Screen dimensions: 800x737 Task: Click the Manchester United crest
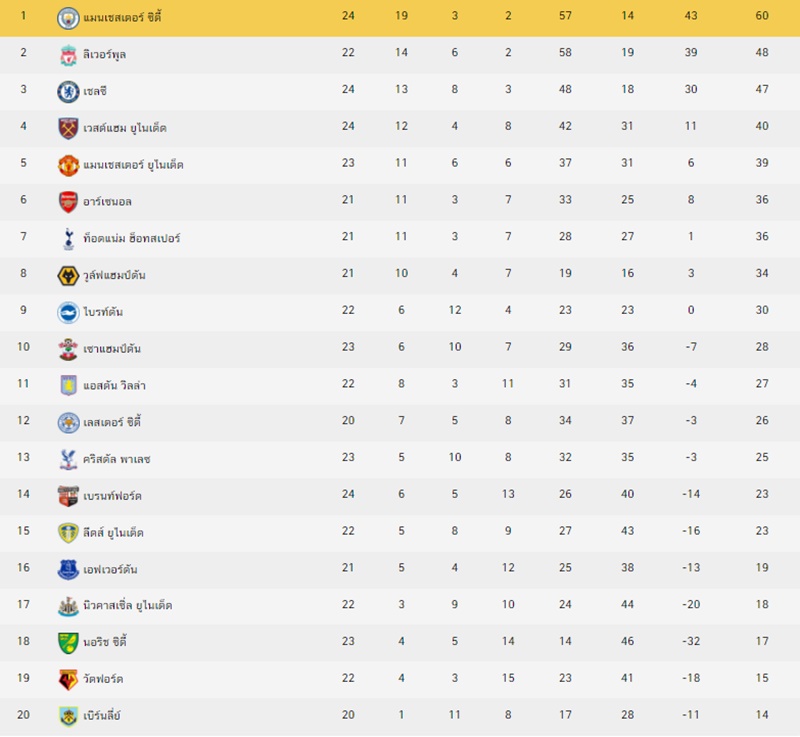click(x=68, y=165)
